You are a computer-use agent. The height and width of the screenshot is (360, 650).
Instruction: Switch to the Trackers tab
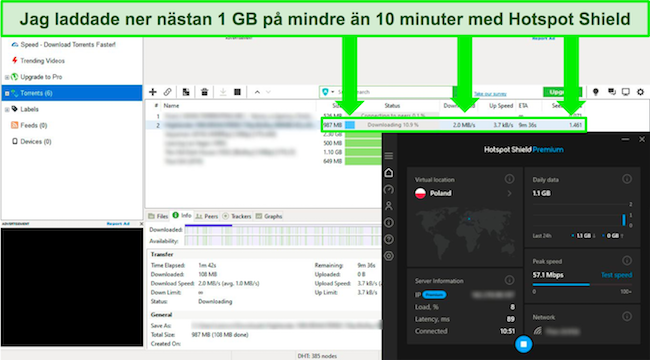click(237, 216)
